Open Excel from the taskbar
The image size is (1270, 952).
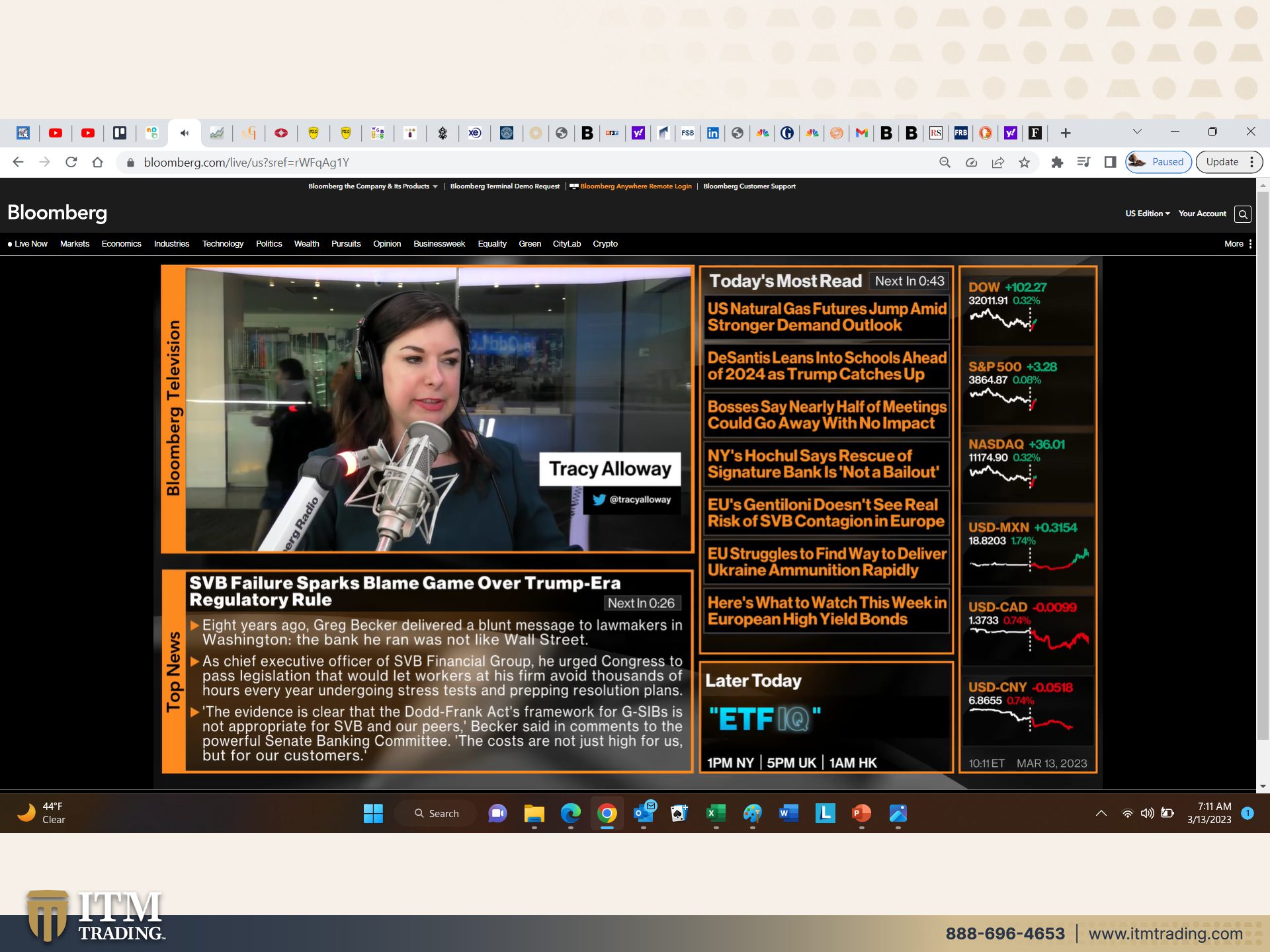coord(716,813)
